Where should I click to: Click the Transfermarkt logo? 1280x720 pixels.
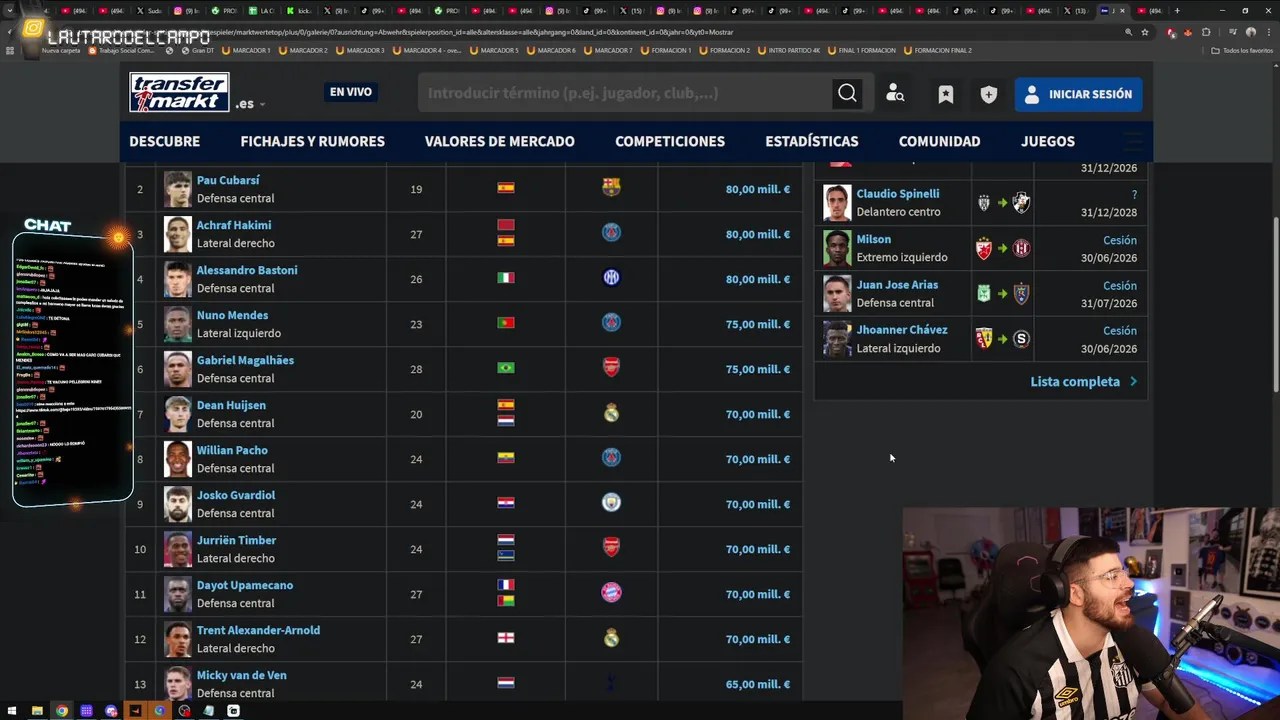(x=179, y=93)
